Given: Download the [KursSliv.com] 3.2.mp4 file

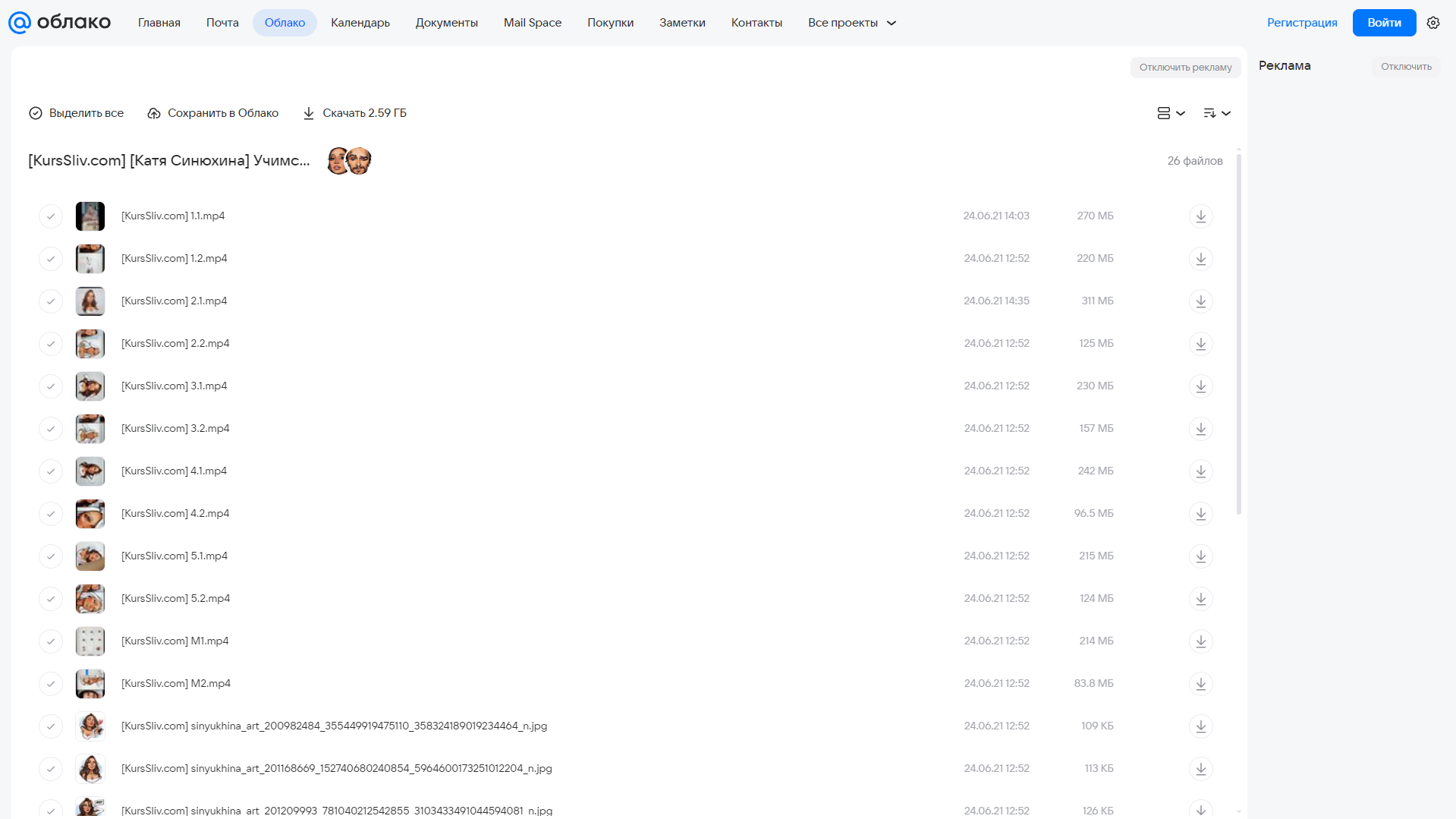Looking at the screenshot, I should (x=1200, y=429).
